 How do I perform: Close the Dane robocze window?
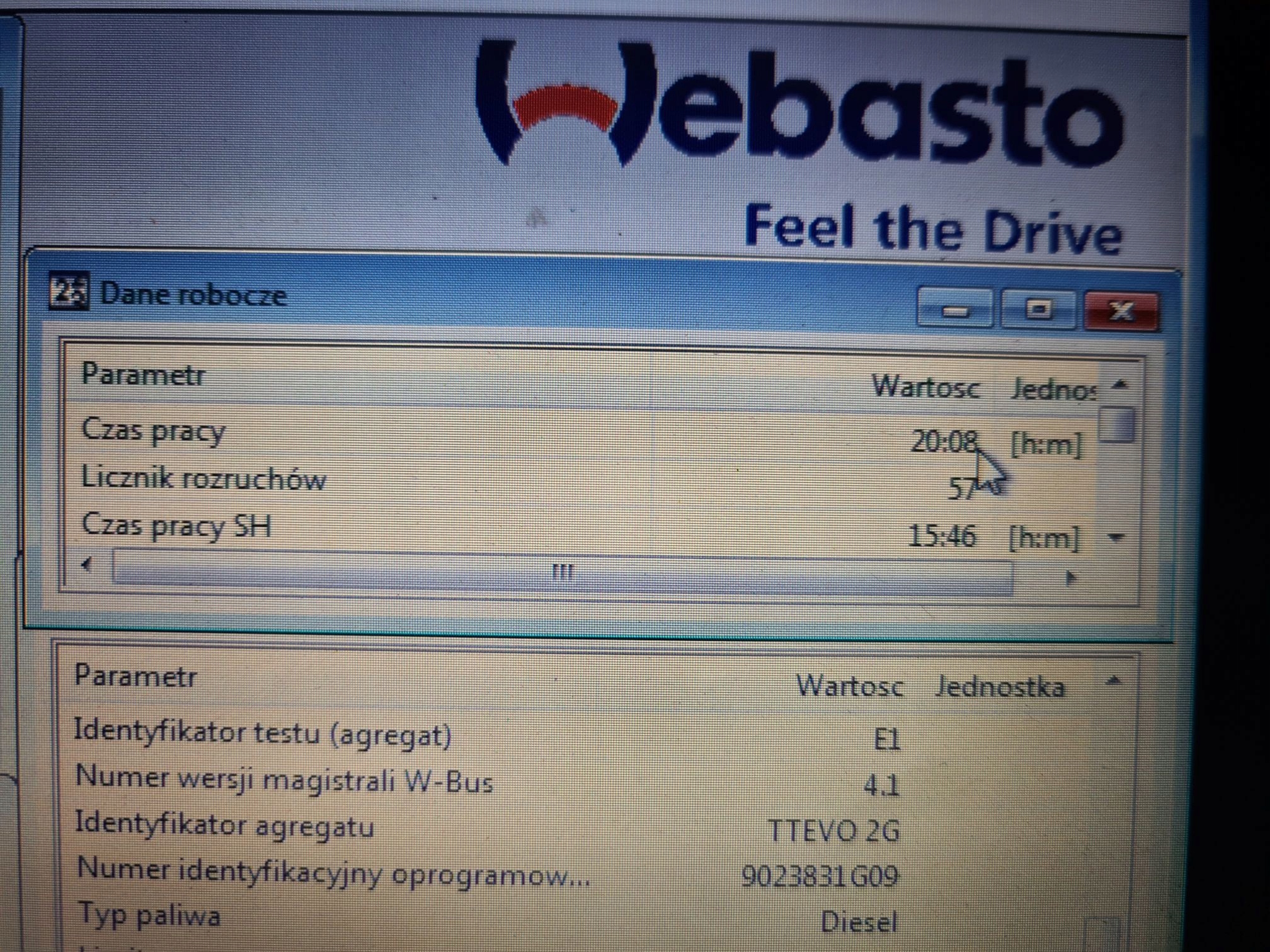(x=1121, y=310)
